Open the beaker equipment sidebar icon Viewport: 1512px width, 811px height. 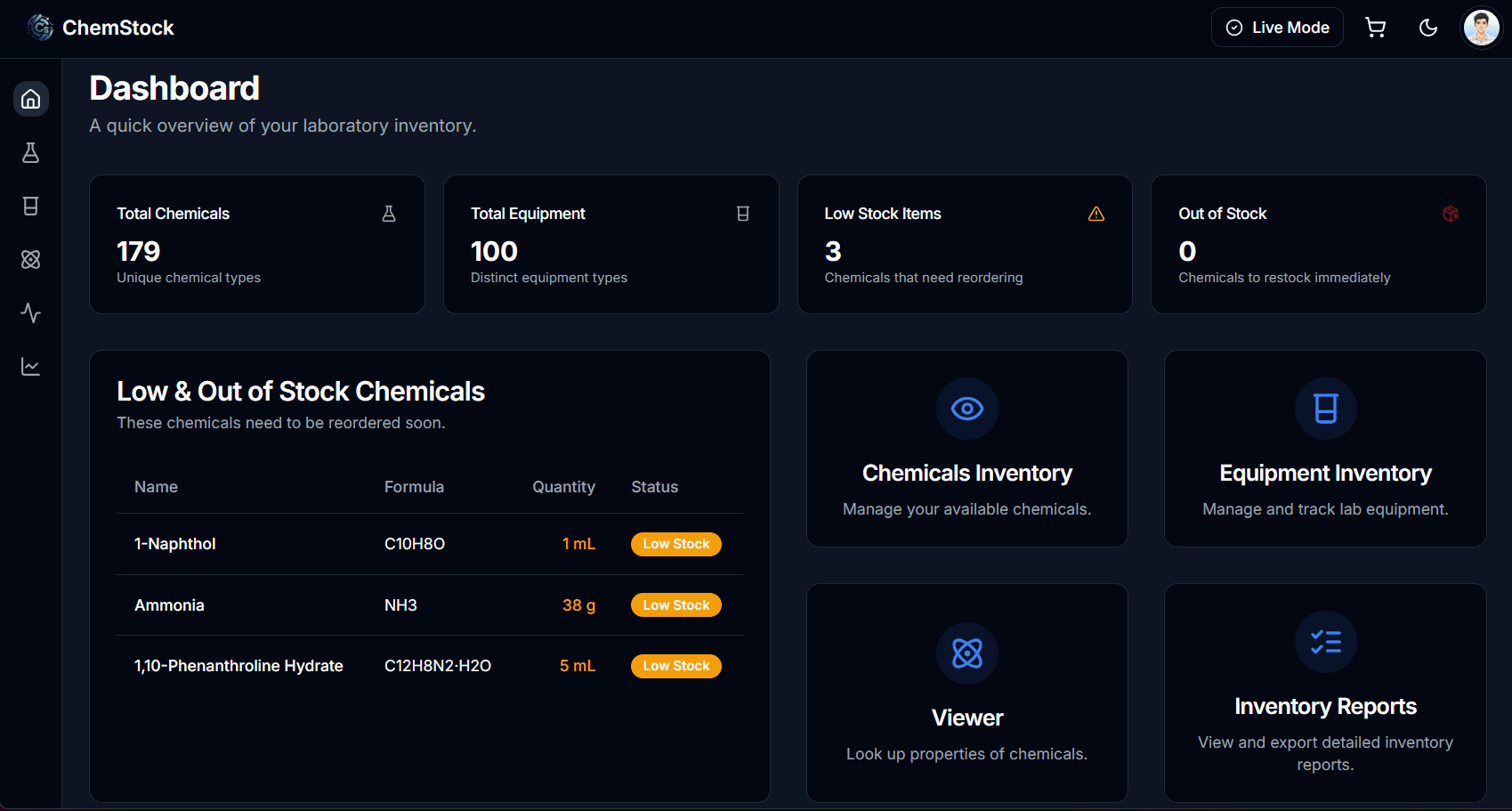coord(30,207)
